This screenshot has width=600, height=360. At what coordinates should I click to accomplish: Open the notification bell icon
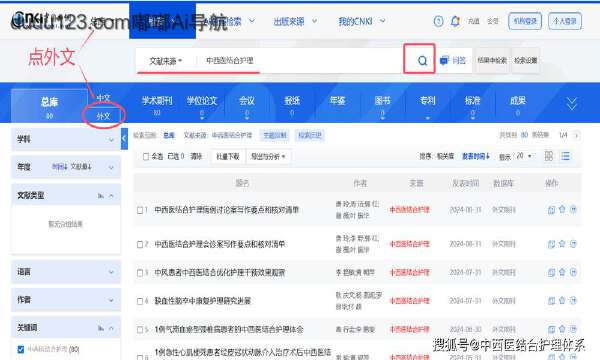coord(455,21)
